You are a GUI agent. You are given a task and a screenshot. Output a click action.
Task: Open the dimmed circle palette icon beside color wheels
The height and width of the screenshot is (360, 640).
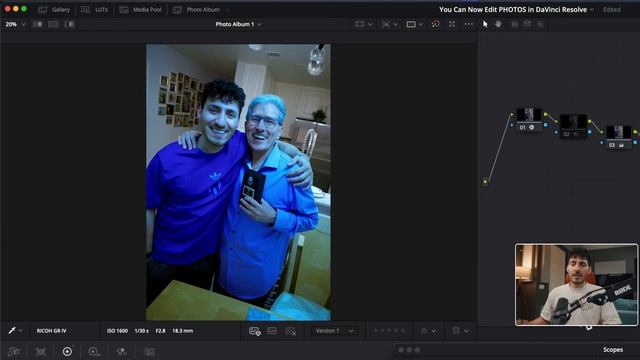click(94, 351)
